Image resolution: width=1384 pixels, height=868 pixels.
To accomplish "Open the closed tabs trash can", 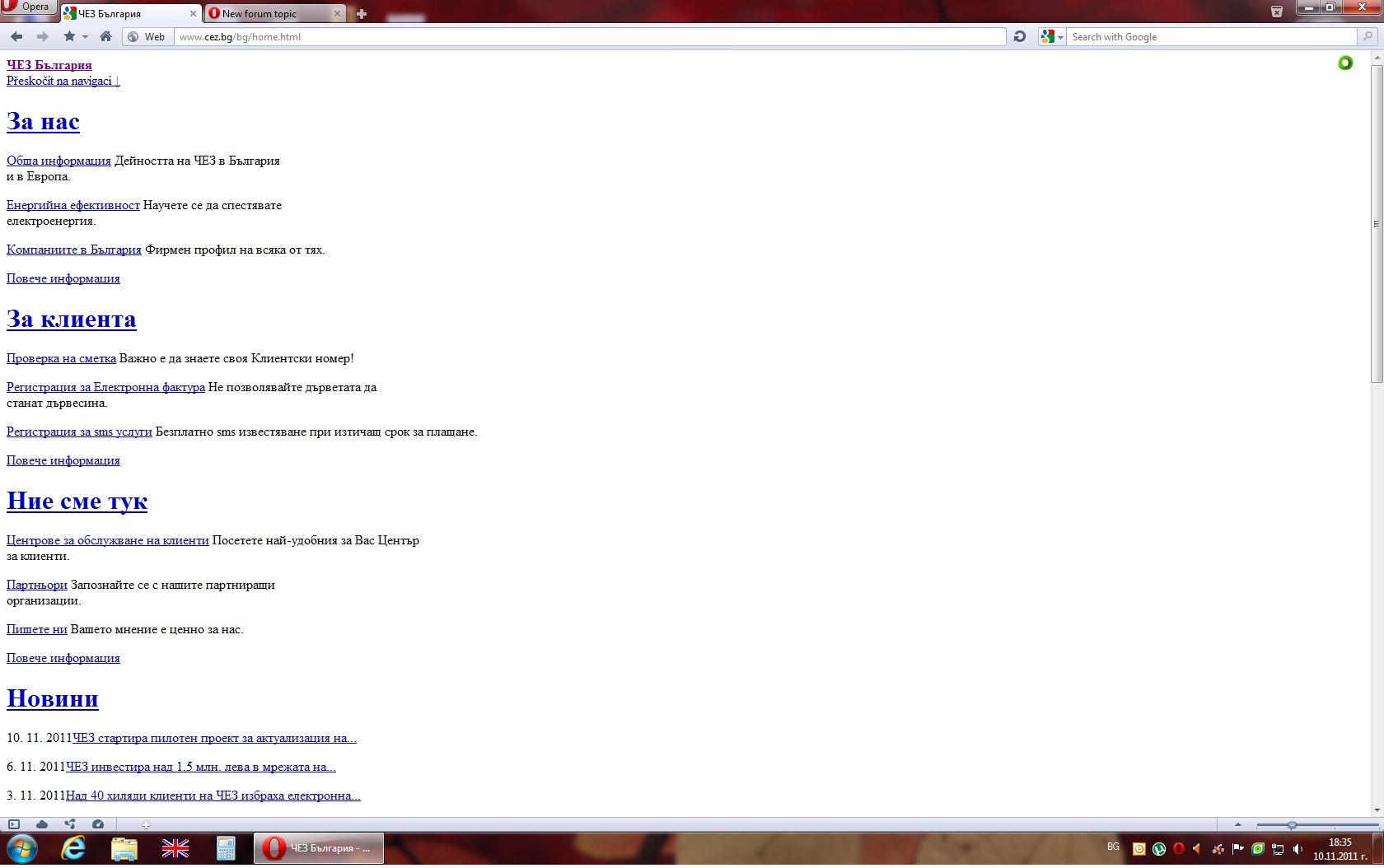I will (1276, 12).
